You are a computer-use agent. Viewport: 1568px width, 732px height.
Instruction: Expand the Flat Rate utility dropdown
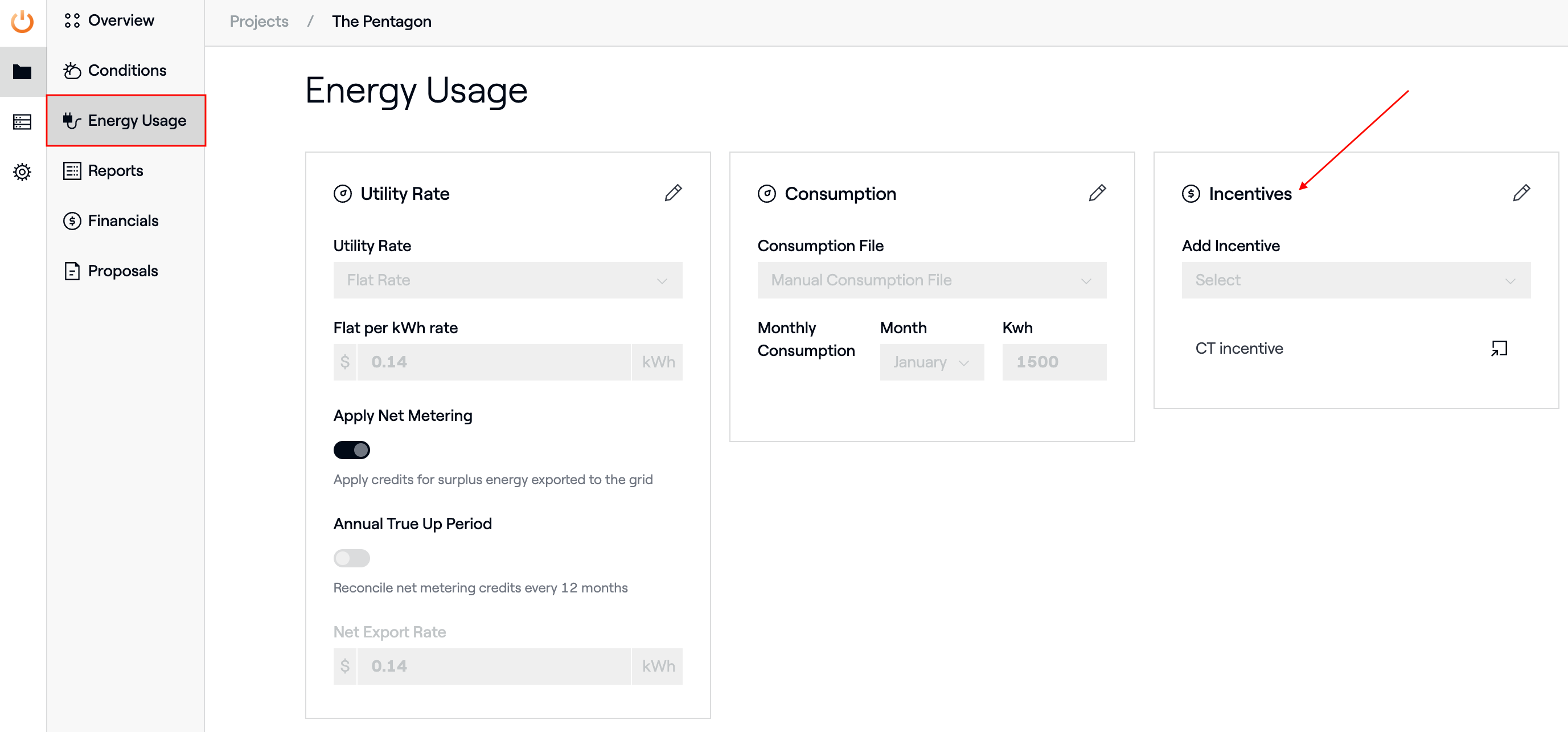coord(507,280)
